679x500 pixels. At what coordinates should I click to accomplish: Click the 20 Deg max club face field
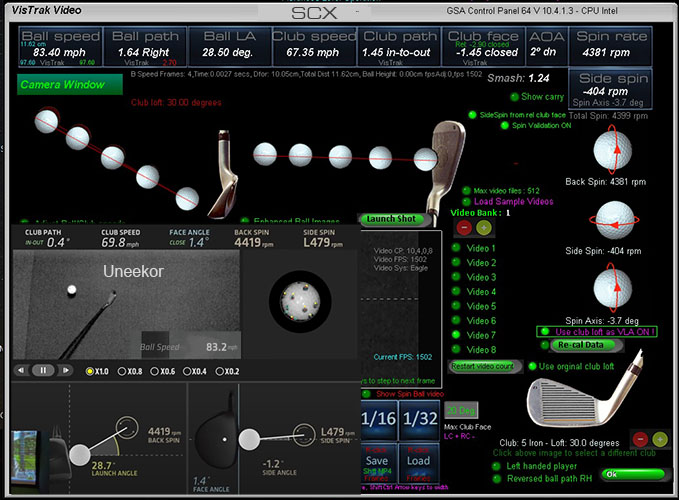[x=460, y=411]
